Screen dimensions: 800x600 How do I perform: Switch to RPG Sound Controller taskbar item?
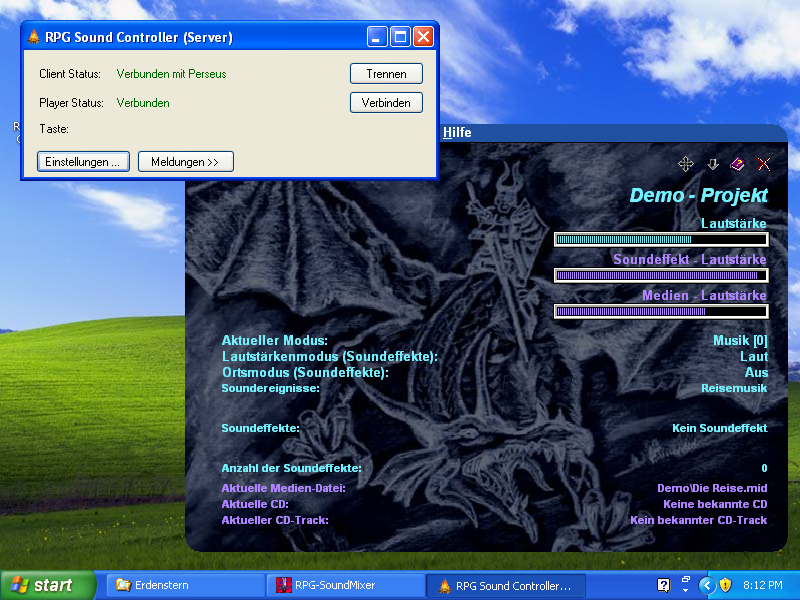[506, 586]
